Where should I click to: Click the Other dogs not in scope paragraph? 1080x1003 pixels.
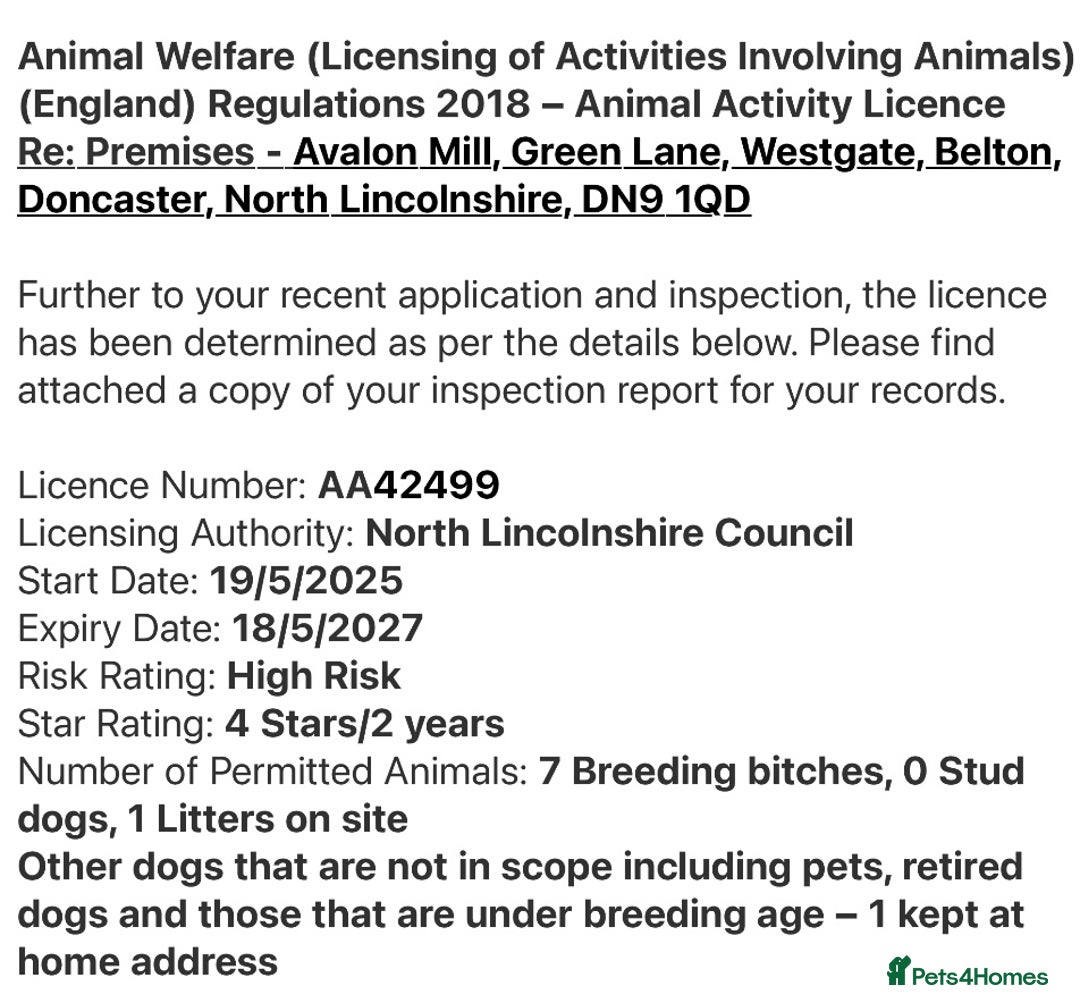point(520,914)
